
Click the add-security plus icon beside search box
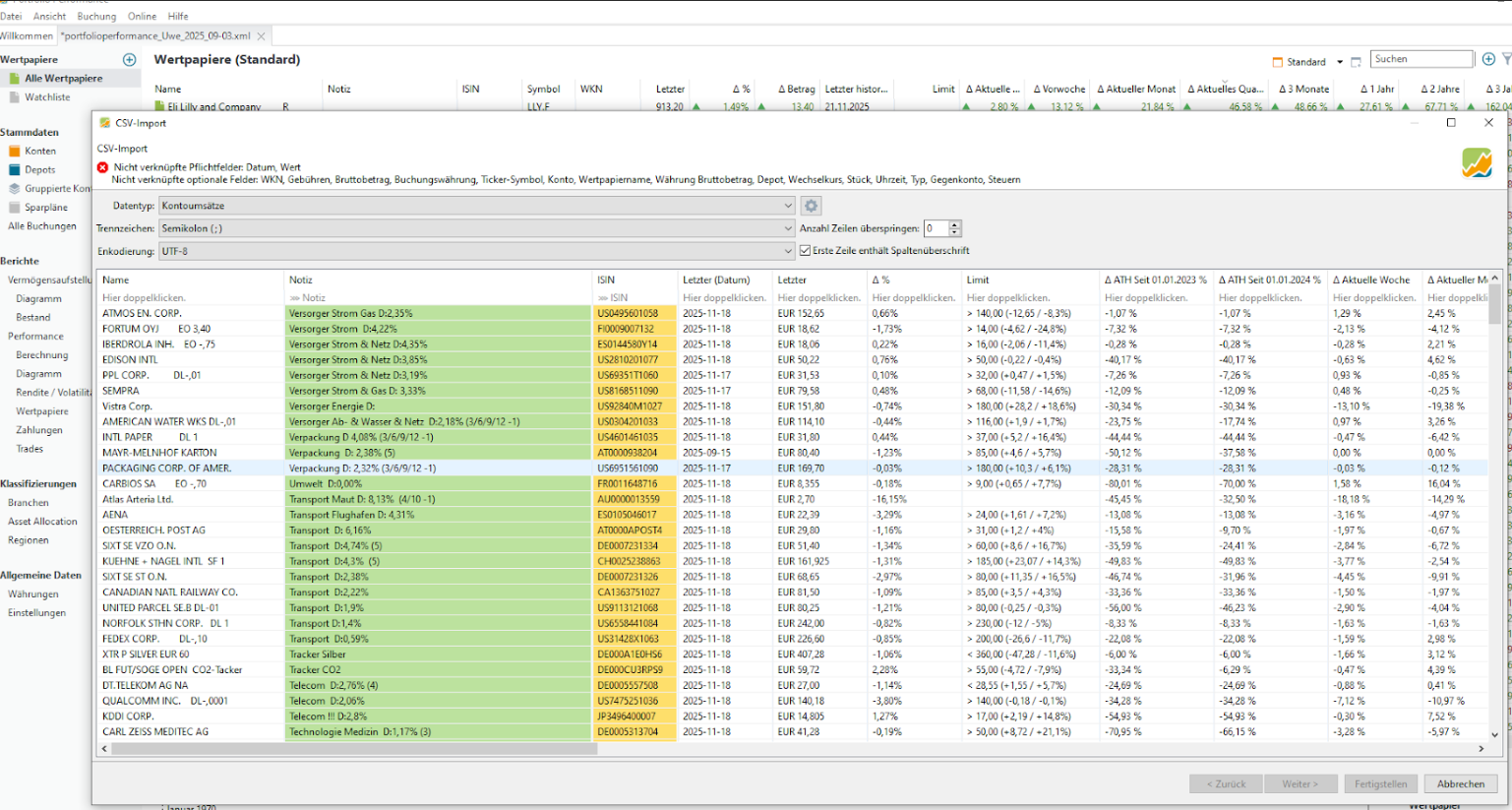tap(1488, 60)
